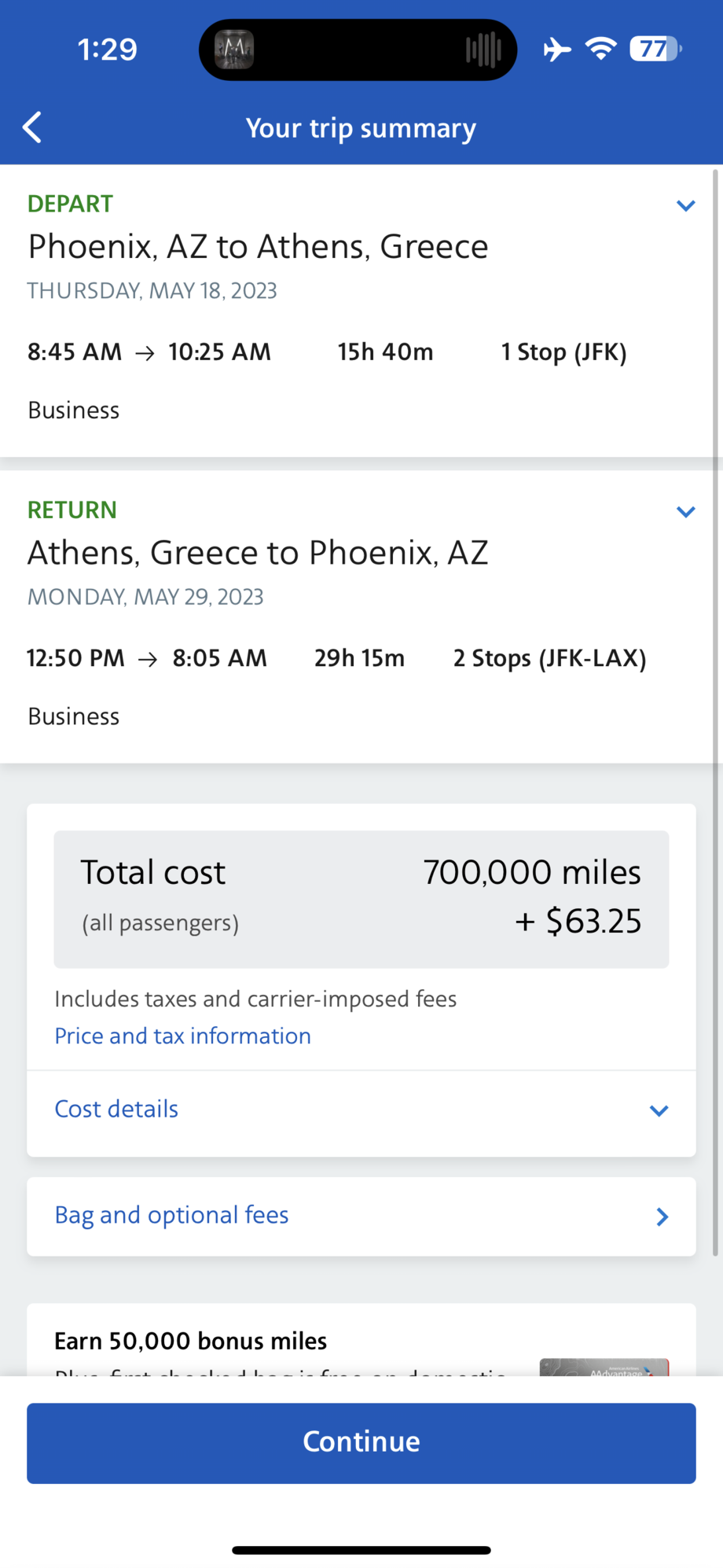Image resolution: width=723 pixels, height=1568 pixels.
Task: Open the Price and tax information link
Action: pyautogui.click(x=182, y=1036)
